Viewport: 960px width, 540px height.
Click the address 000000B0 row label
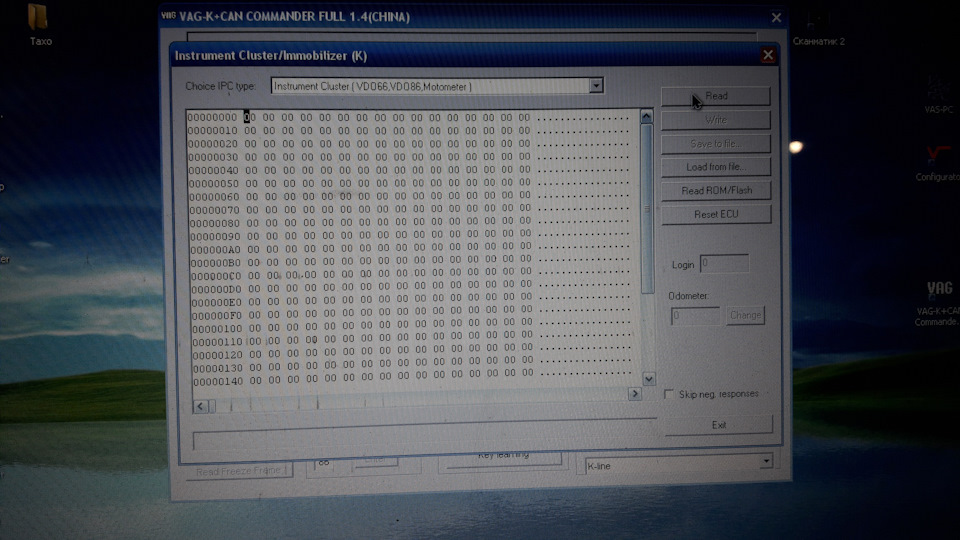click(216, 263)
